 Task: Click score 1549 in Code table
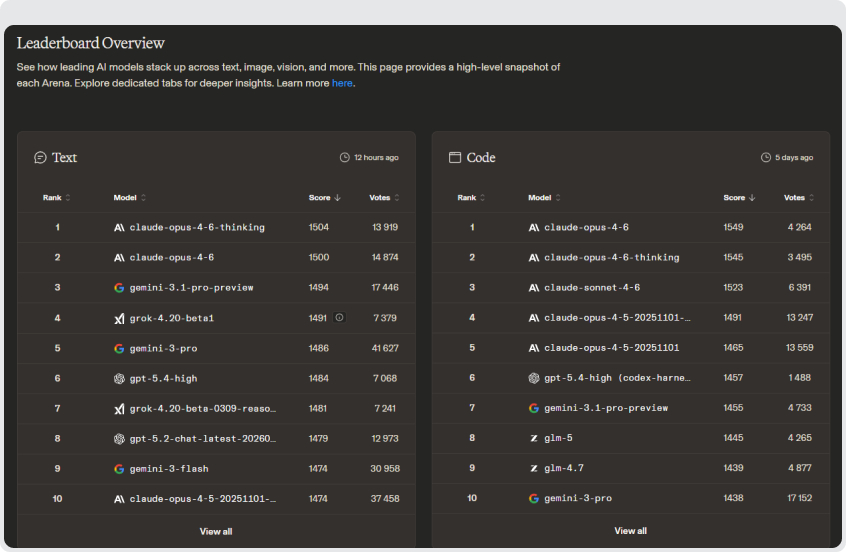733,228
